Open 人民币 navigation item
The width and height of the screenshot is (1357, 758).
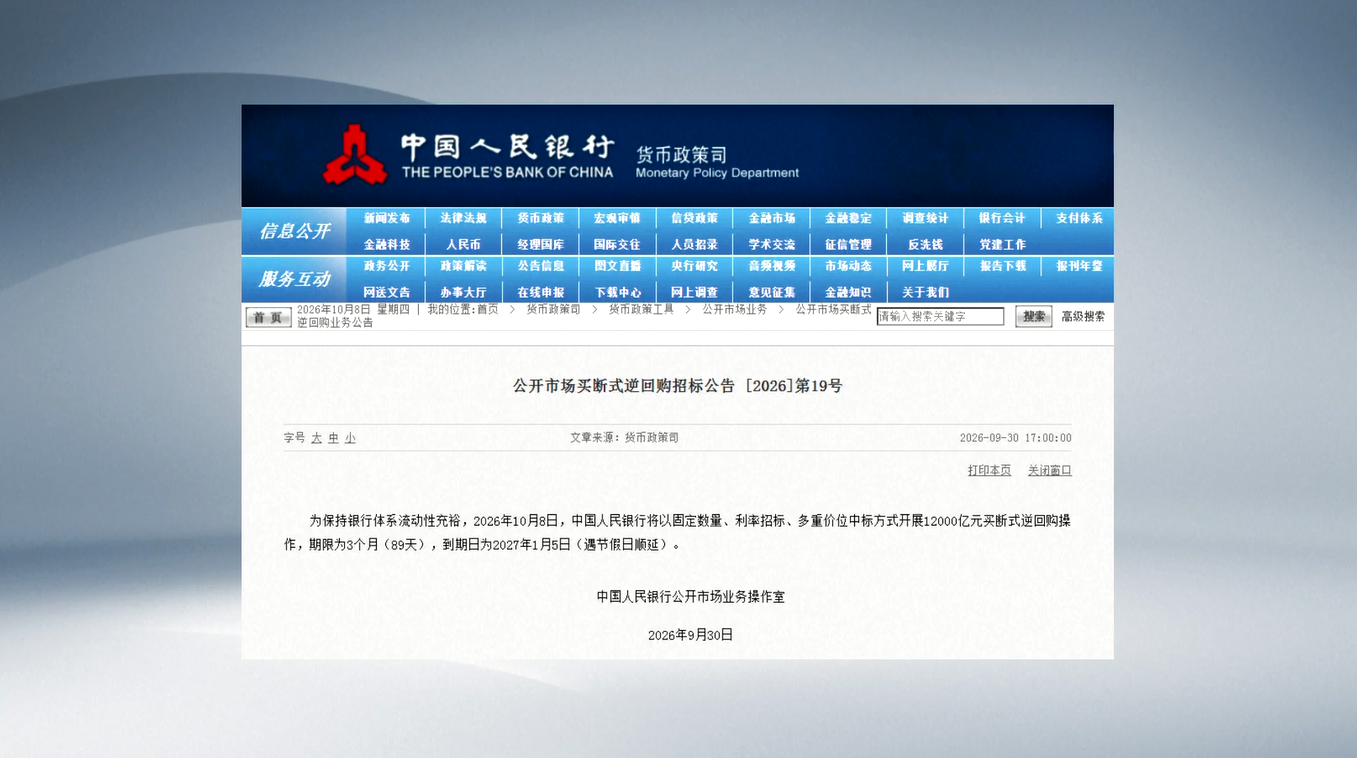pyautogui.click(x=464, y=244)
